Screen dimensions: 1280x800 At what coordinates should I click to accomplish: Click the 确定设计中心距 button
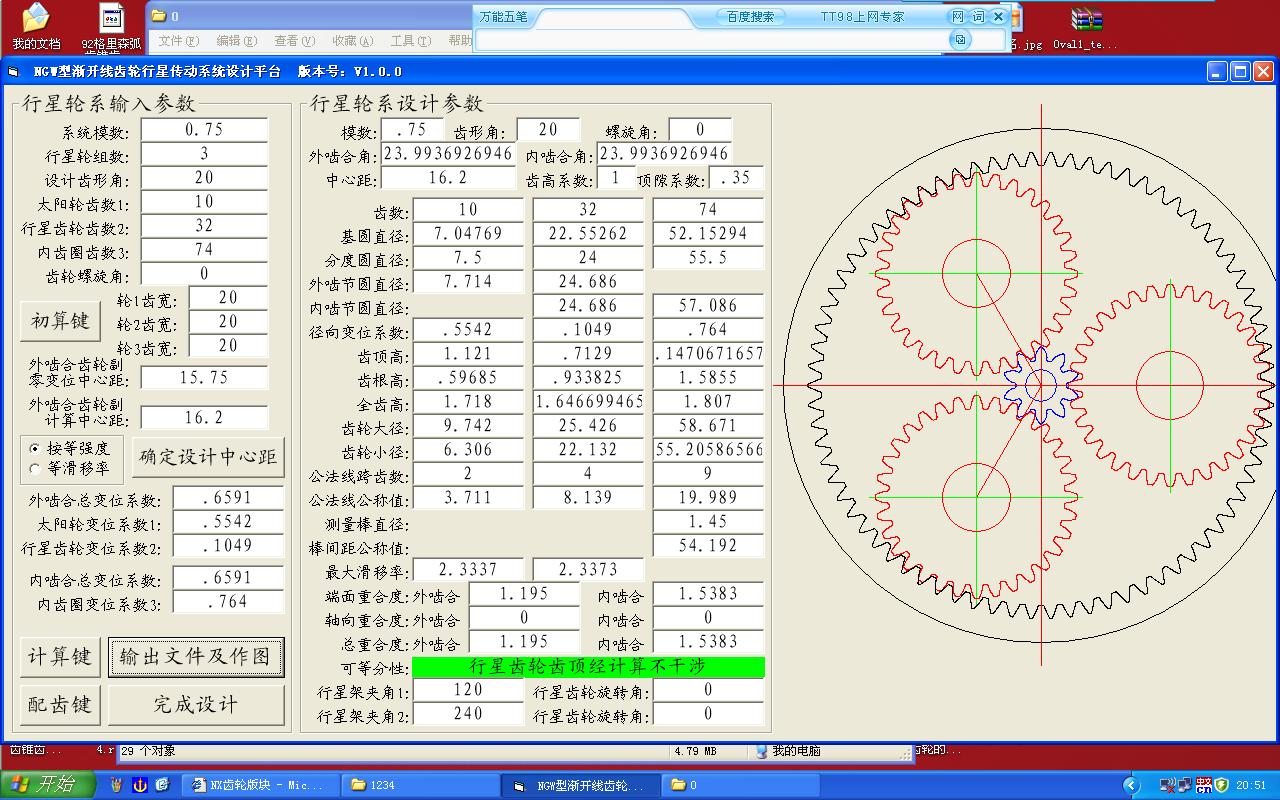point(208,457)
